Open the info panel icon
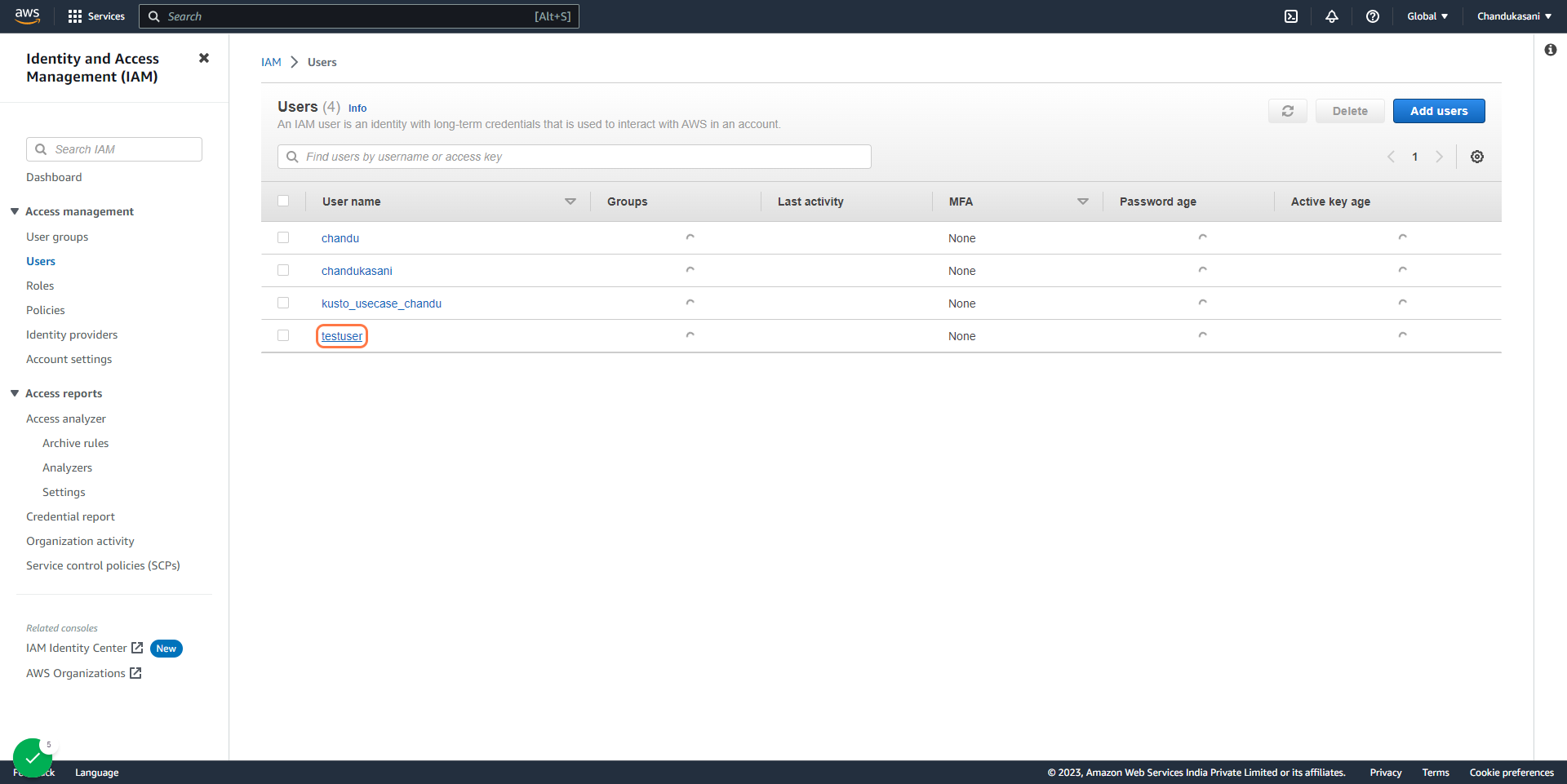Image resolution: width=1567 pixels, height=784 pixels. coord(1551,50)
